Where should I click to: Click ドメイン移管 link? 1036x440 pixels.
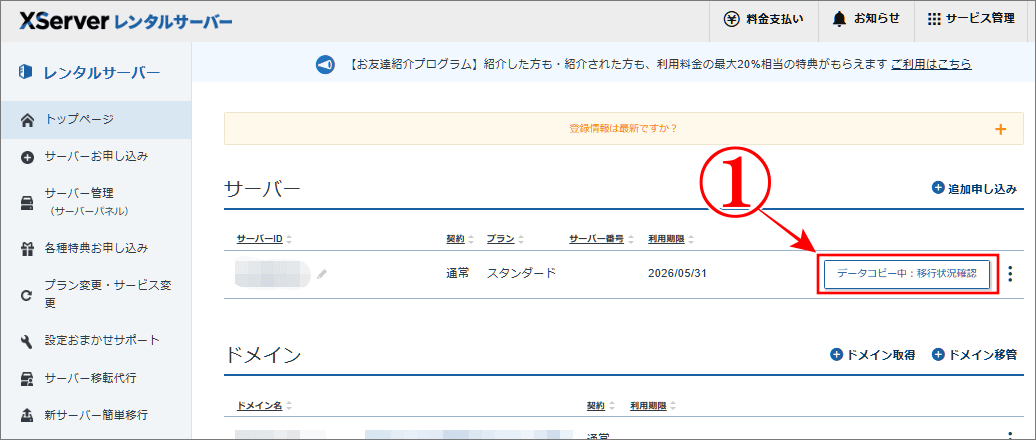tap(975, 355)
